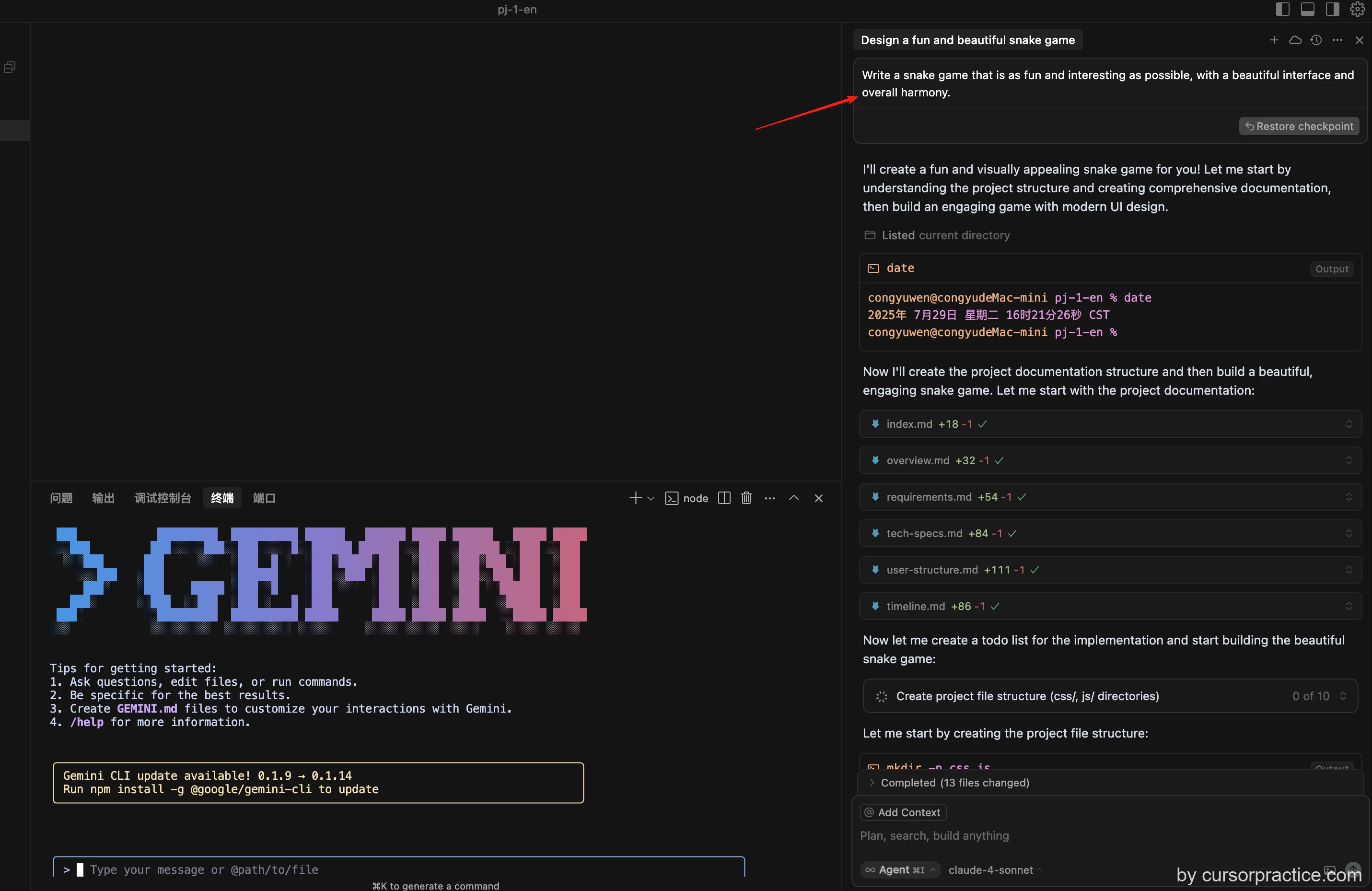Viewport: 1372px width, 891px height.
Task: Switch to the 问题 panel tab
Action: tap(61, 498)
